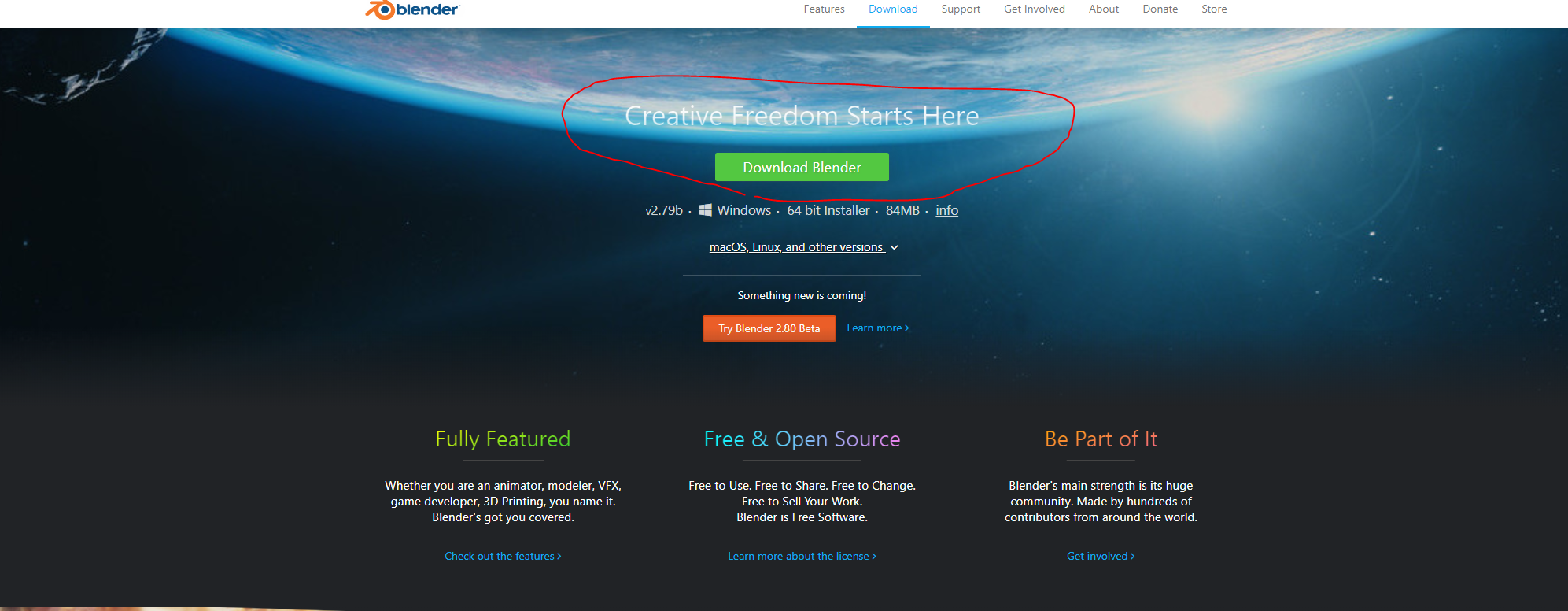The width and height of the screenshot is (1568, 611).
Task: Click the Windows platform label text
Action: [744, 210]
